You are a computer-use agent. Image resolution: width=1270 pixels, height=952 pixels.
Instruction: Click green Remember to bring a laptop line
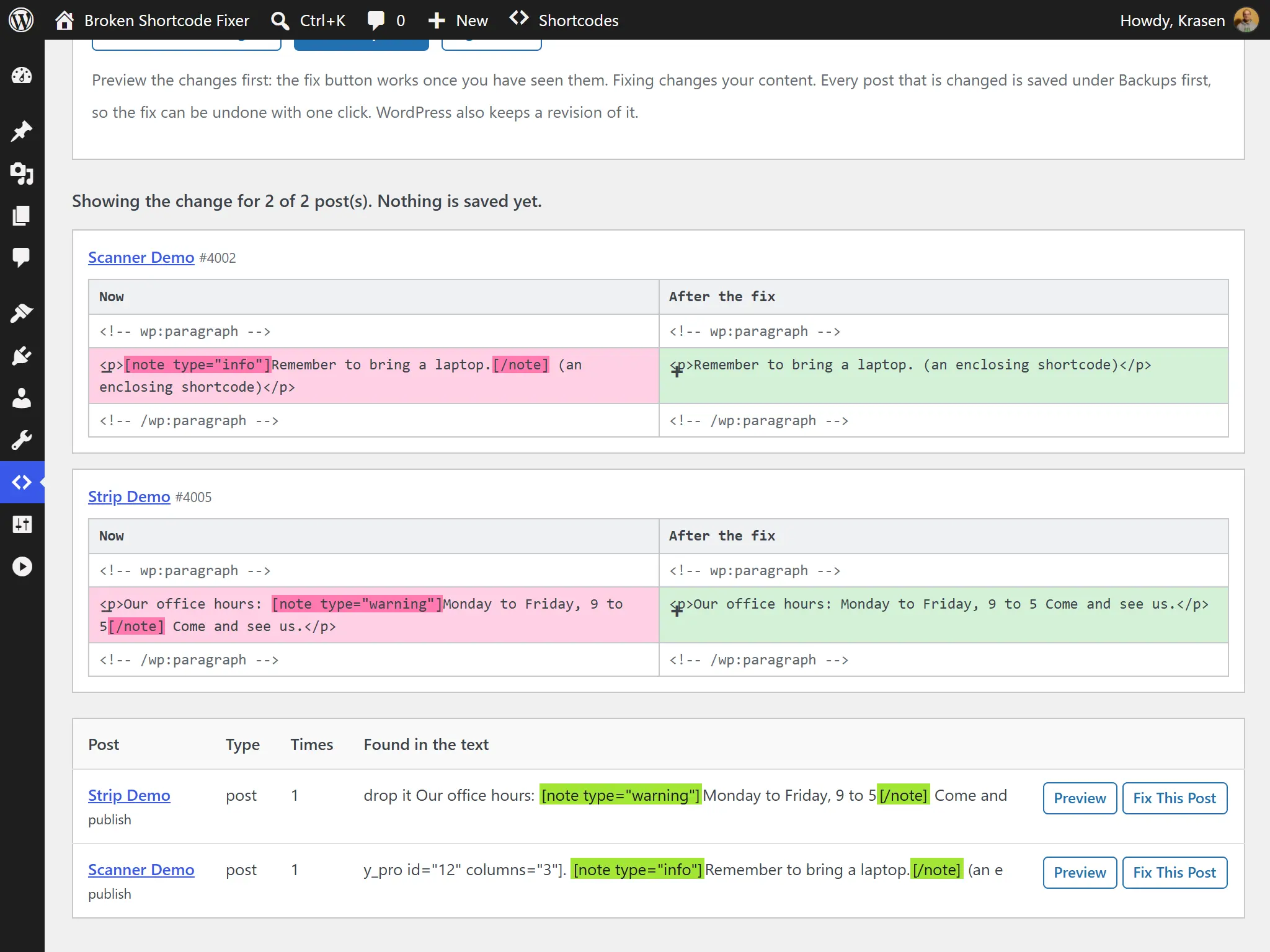tap(943, 376)
